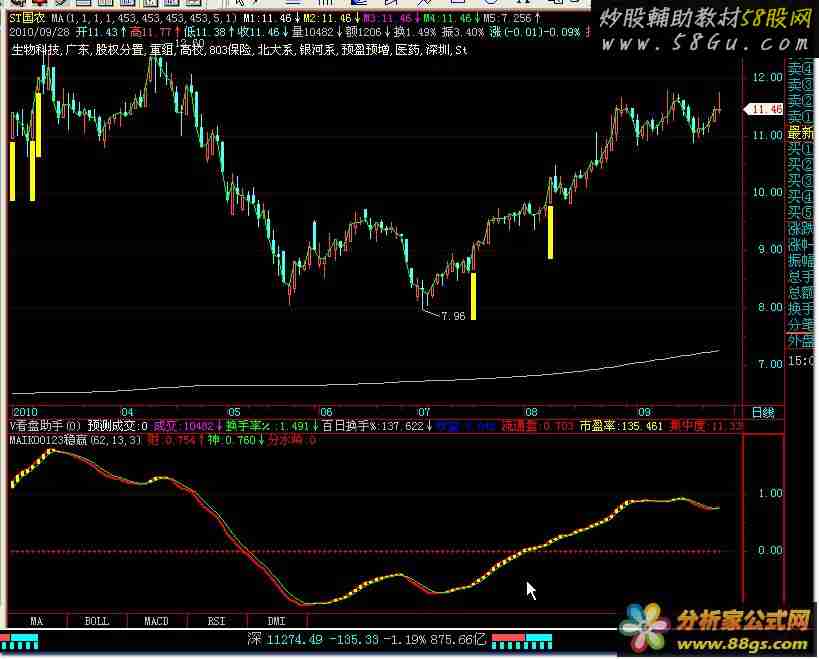Select the DMI indicator tab
This screenshot has width=819, height=659.
(276, 621)
